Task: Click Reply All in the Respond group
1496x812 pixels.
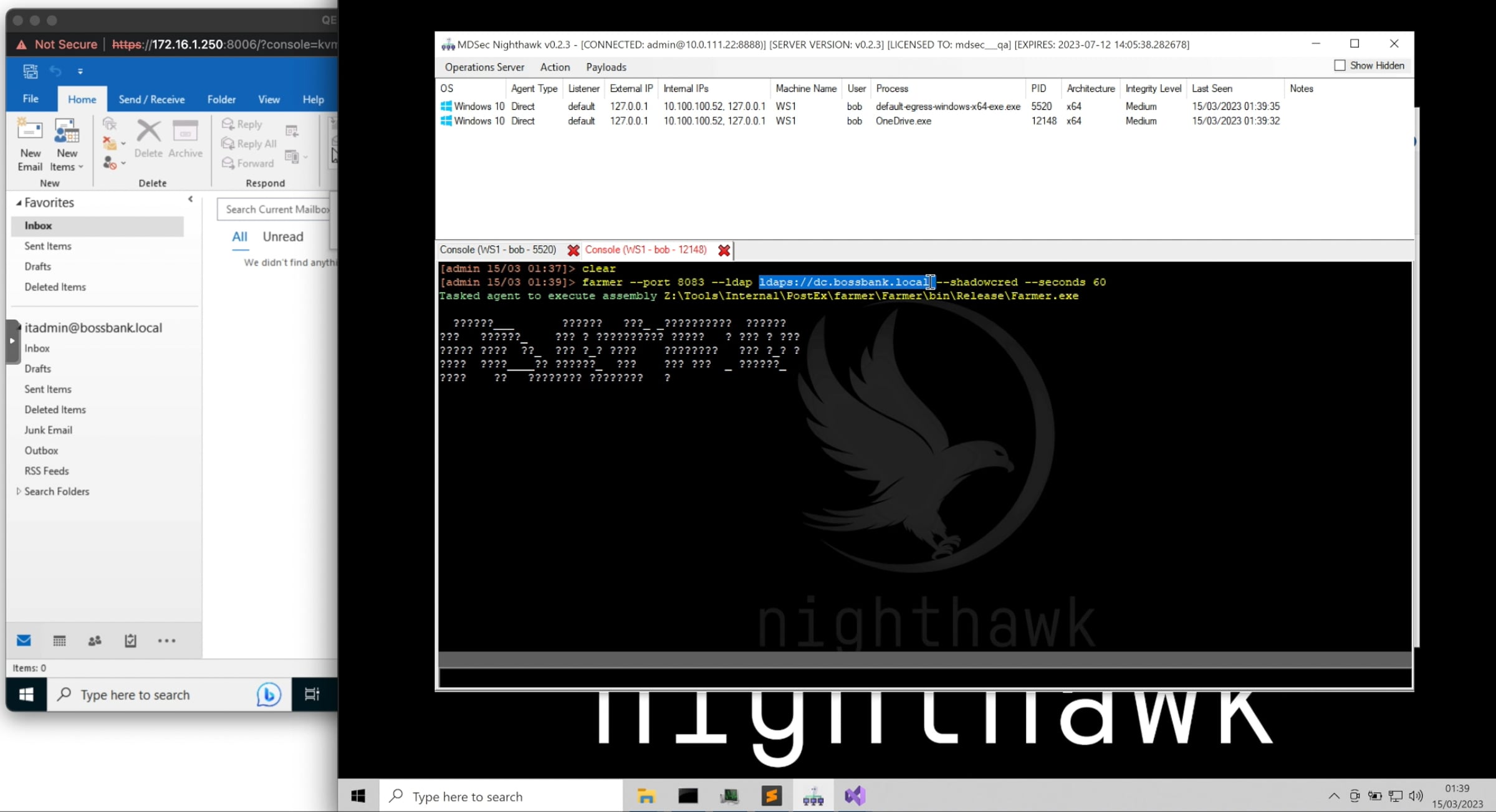Action: click(249, 144)
